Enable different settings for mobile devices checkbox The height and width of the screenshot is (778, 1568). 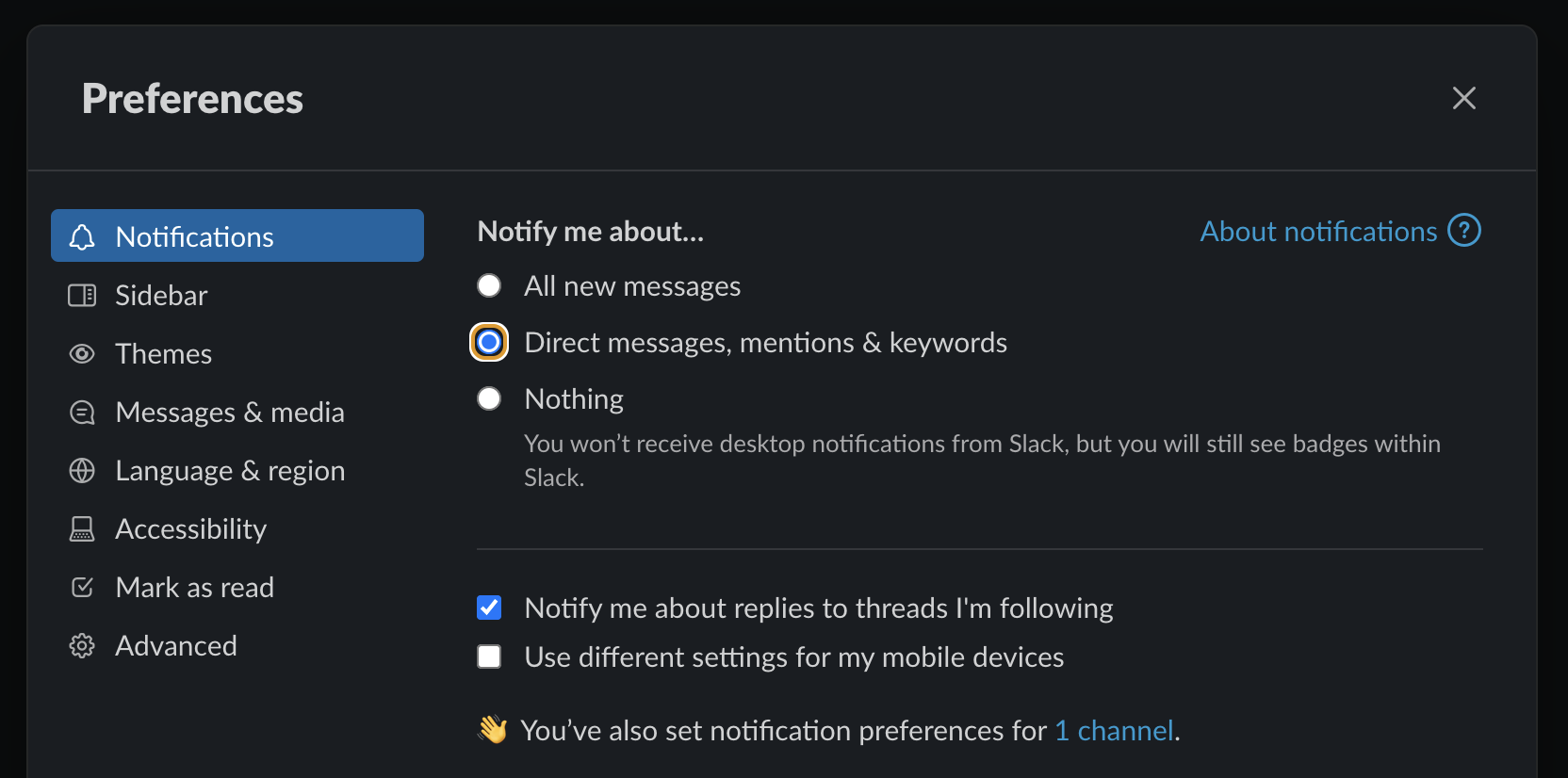[x=489, y=656]
